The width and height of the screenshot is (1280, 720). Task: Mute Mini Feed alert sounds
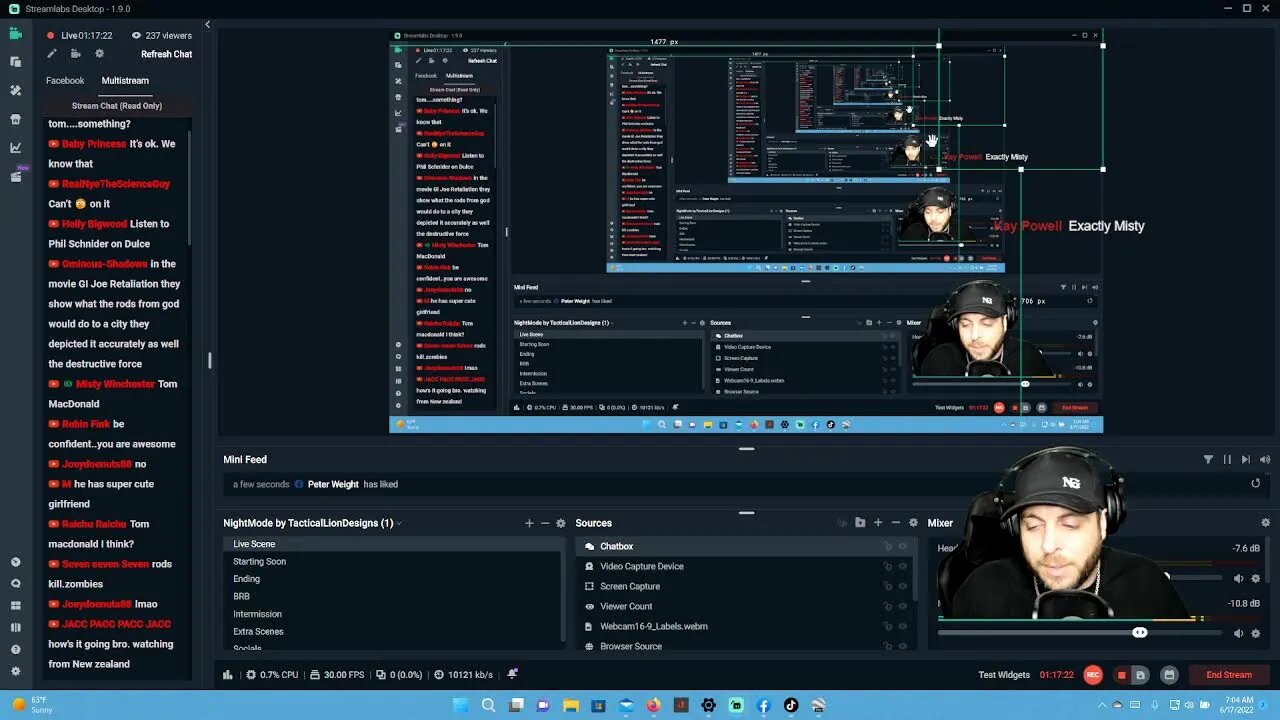(1264, 459)
